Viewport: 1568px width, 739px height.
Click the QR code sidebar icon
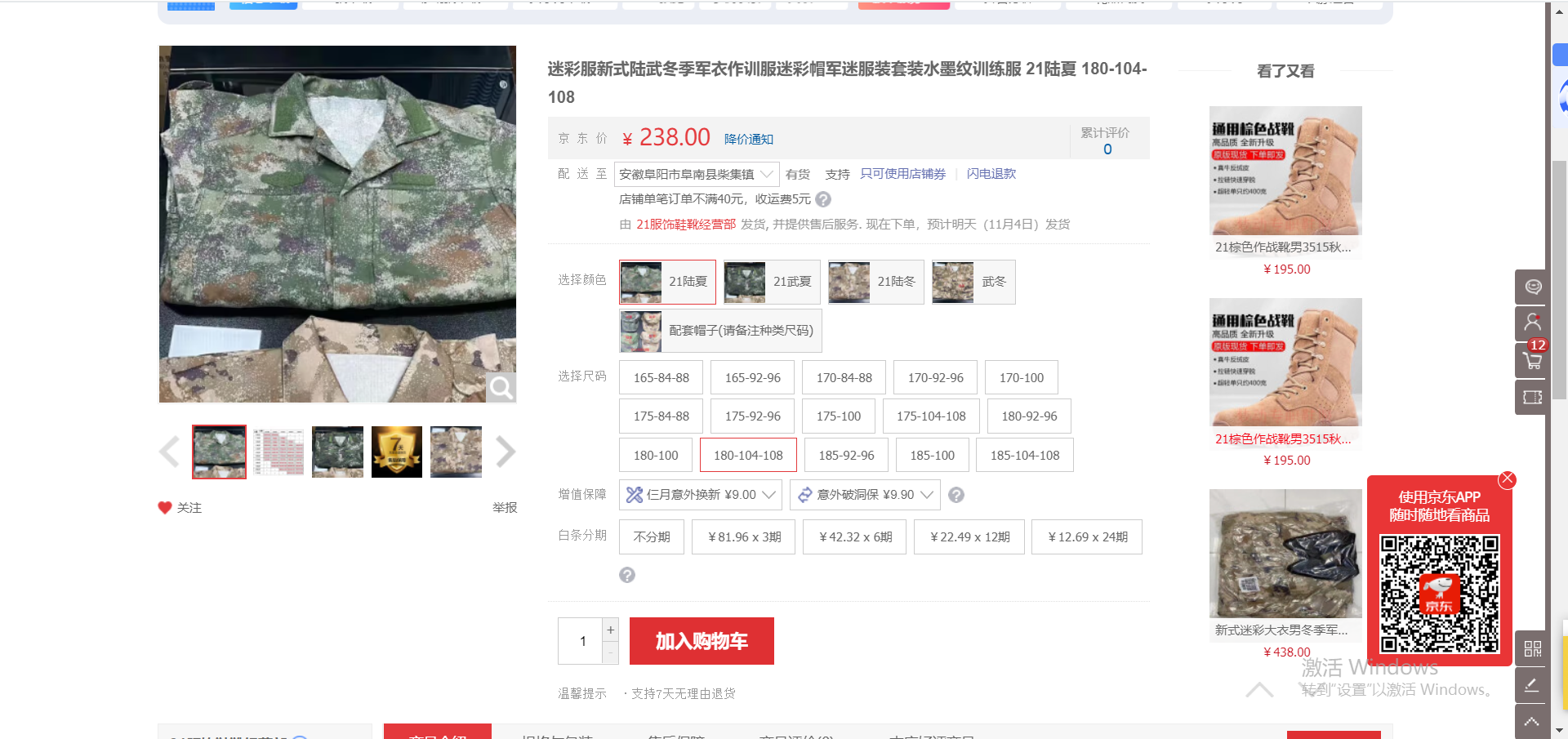click(x=1532, y=649)
